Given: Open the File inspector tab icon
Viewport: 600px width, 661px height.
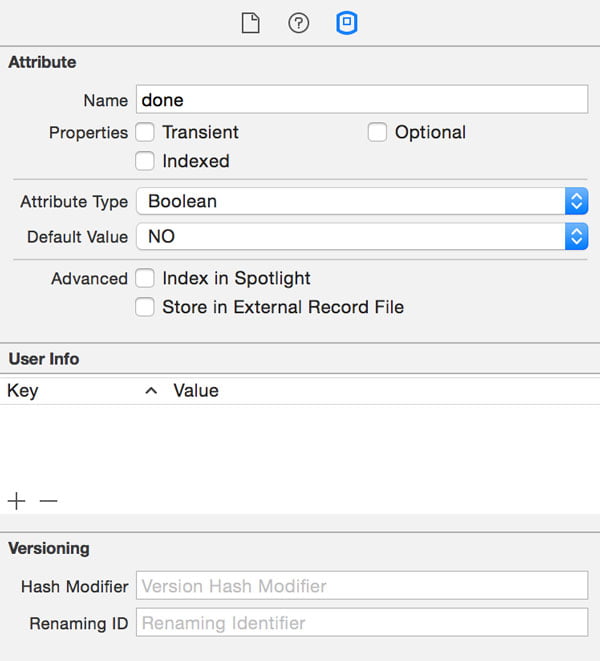Looking at the screenshot, I should 250,23.
